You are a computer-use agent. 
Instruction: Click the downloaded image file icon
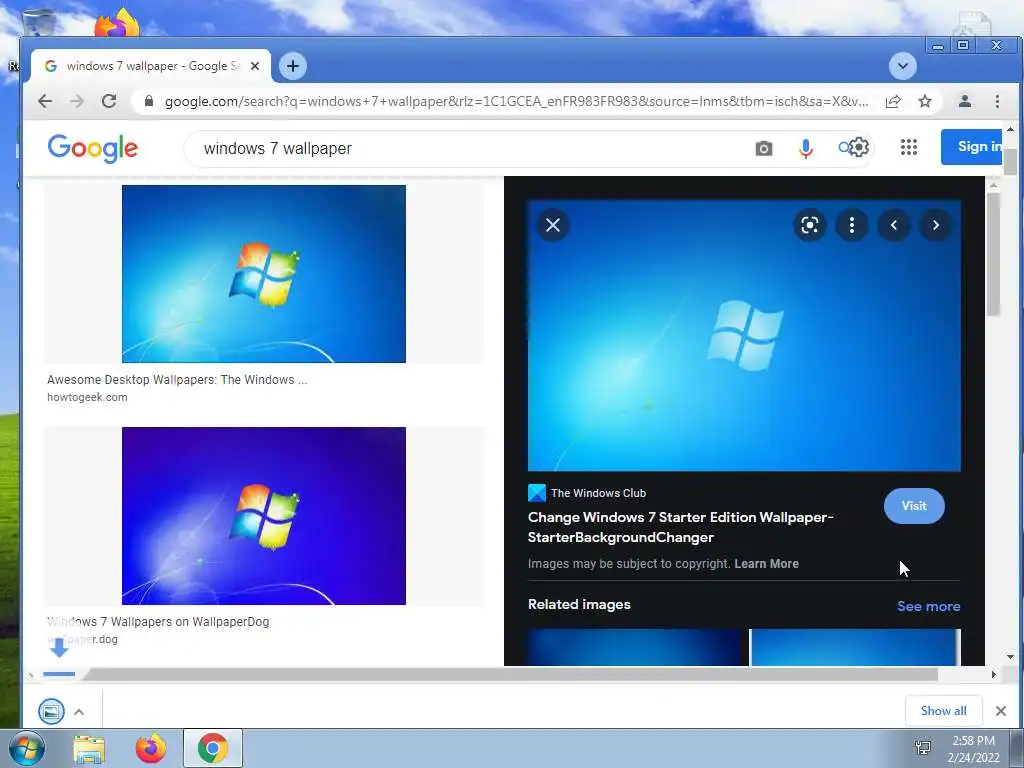[x=52, y=711]
